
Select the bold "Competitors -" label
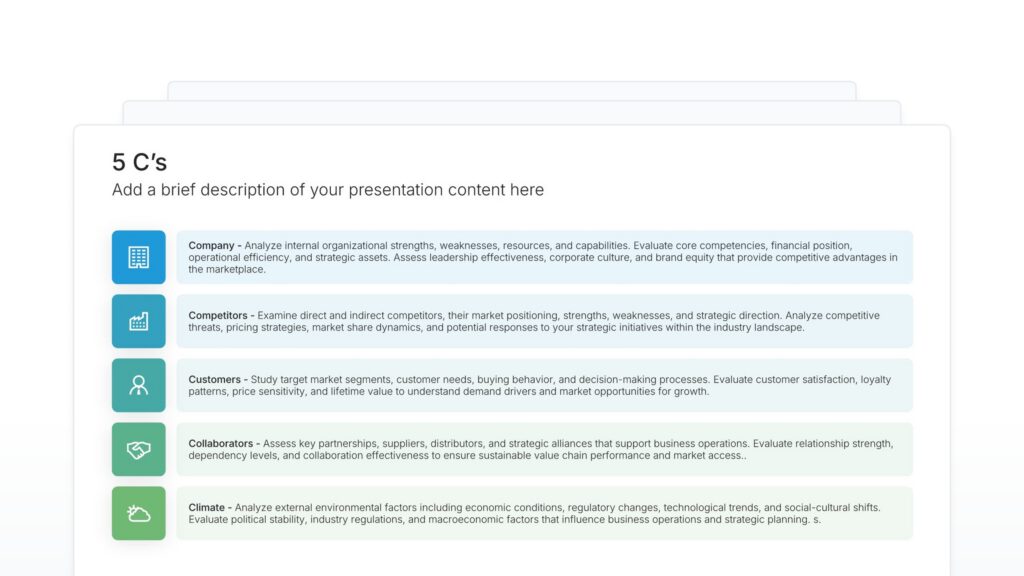[221, 316]
